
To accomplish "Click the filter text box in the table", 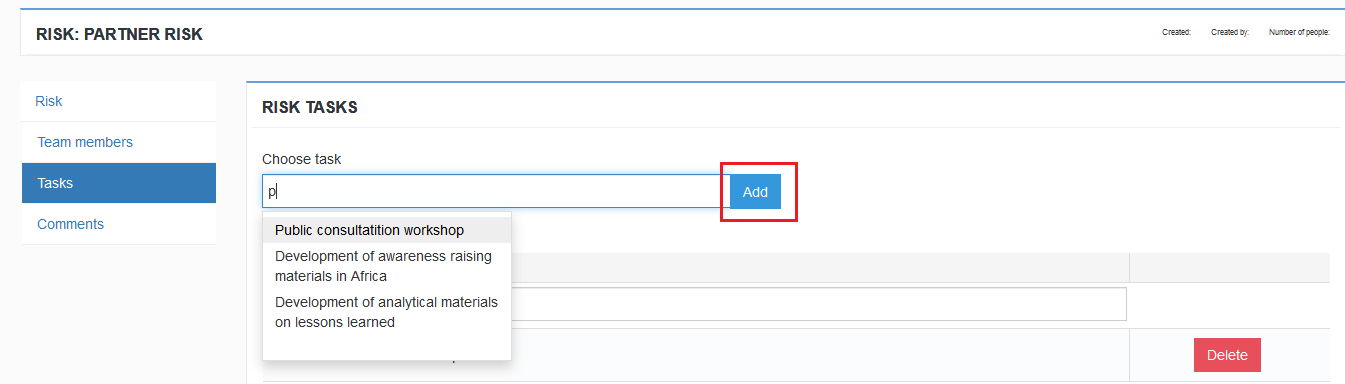I will click(x=818, y=304).
